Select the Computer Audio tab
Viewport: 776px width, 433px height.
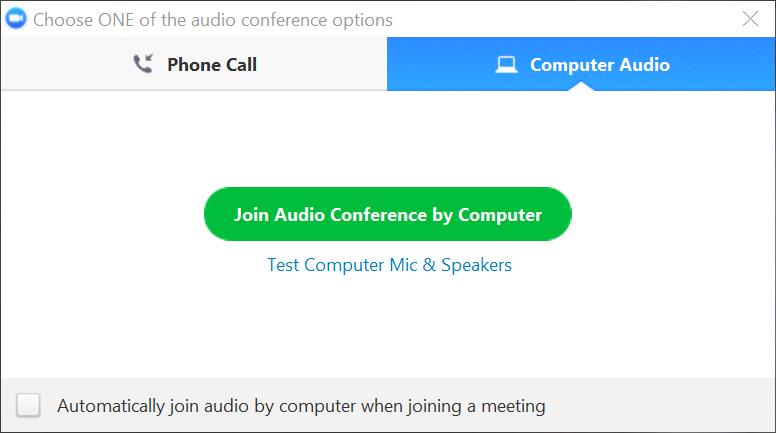click(581, 65)
